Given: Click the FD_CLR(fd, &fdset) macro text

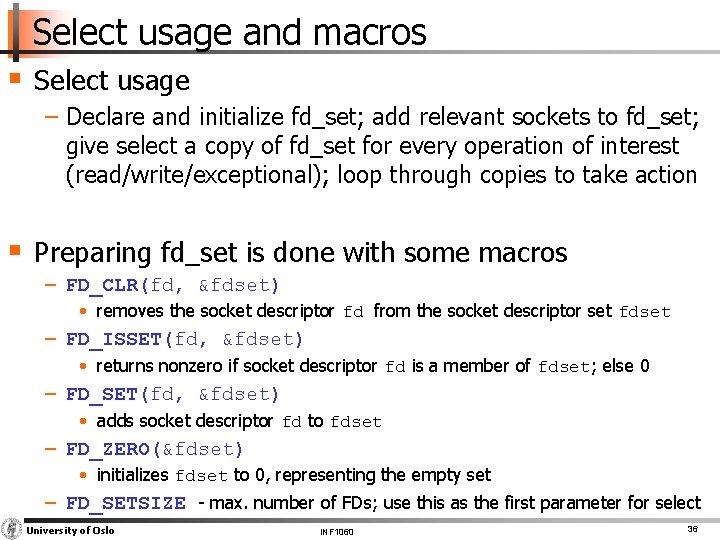Looking at the screenshot, I should point(173,286).
